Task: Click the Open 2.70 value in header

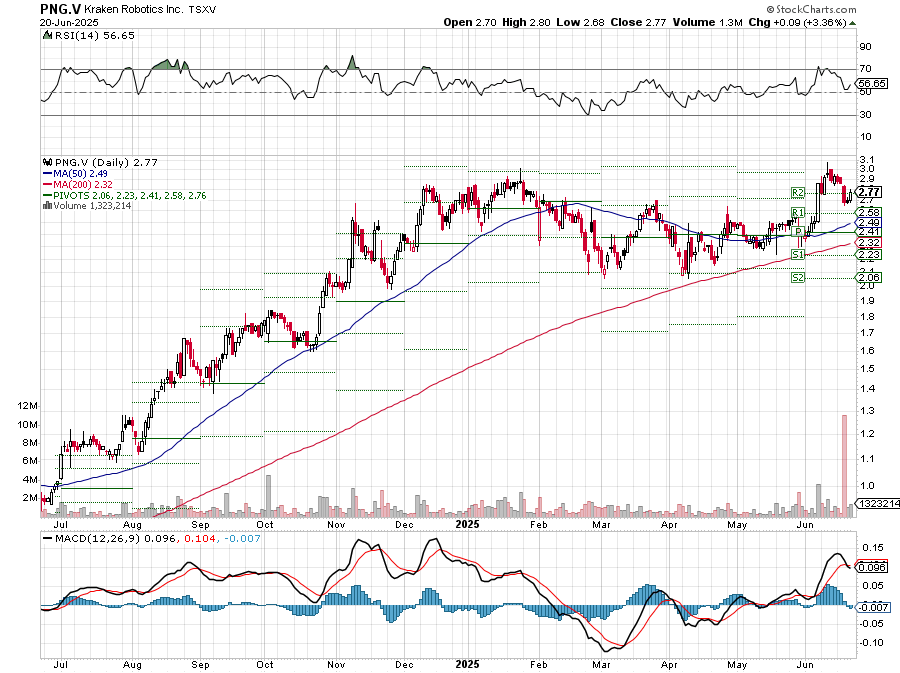Action: 470,22
